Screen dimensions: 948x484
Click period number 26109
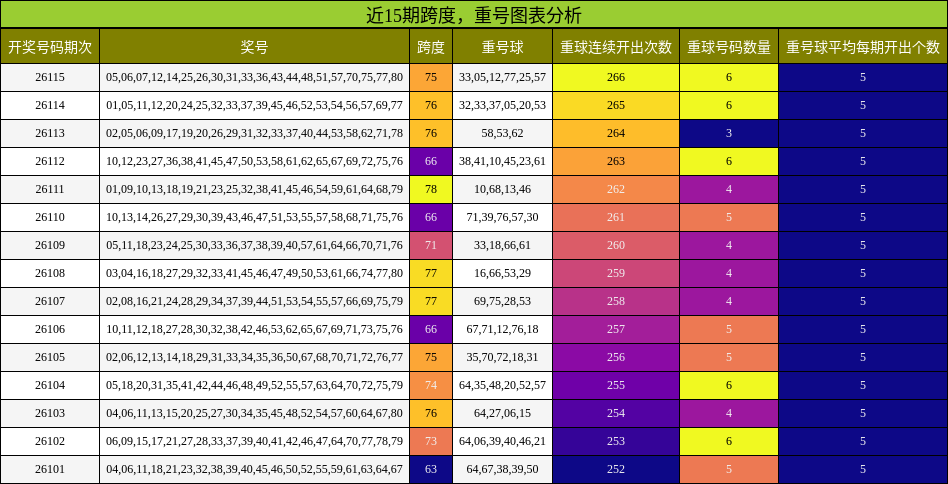pyautogui.click(x=50, y=245)
